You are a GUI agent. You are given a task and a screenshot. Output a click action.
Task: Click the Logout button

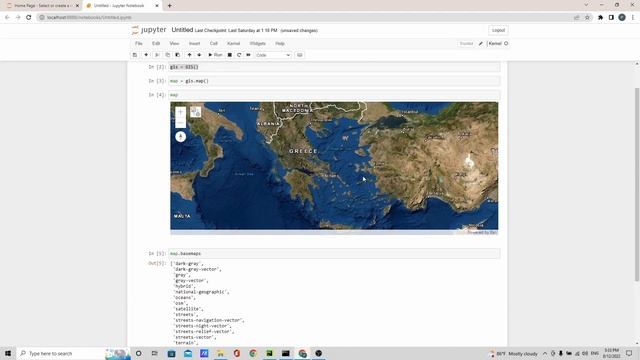point(498,30)
